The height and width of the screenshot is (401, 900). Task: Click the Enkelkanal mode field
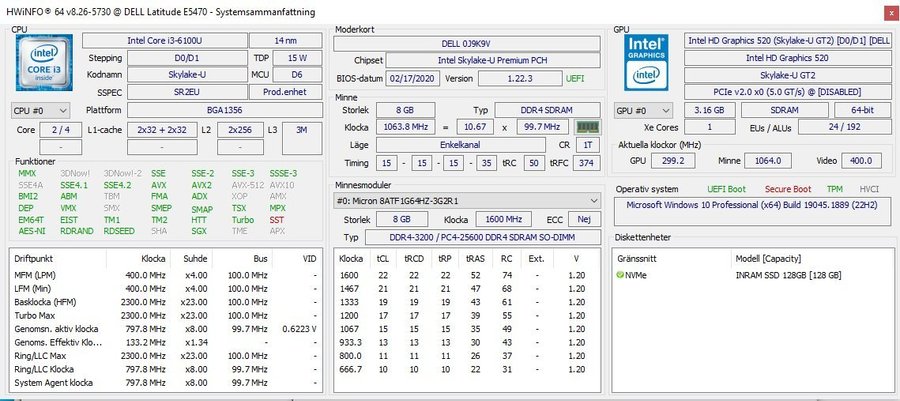click(460, 145)
